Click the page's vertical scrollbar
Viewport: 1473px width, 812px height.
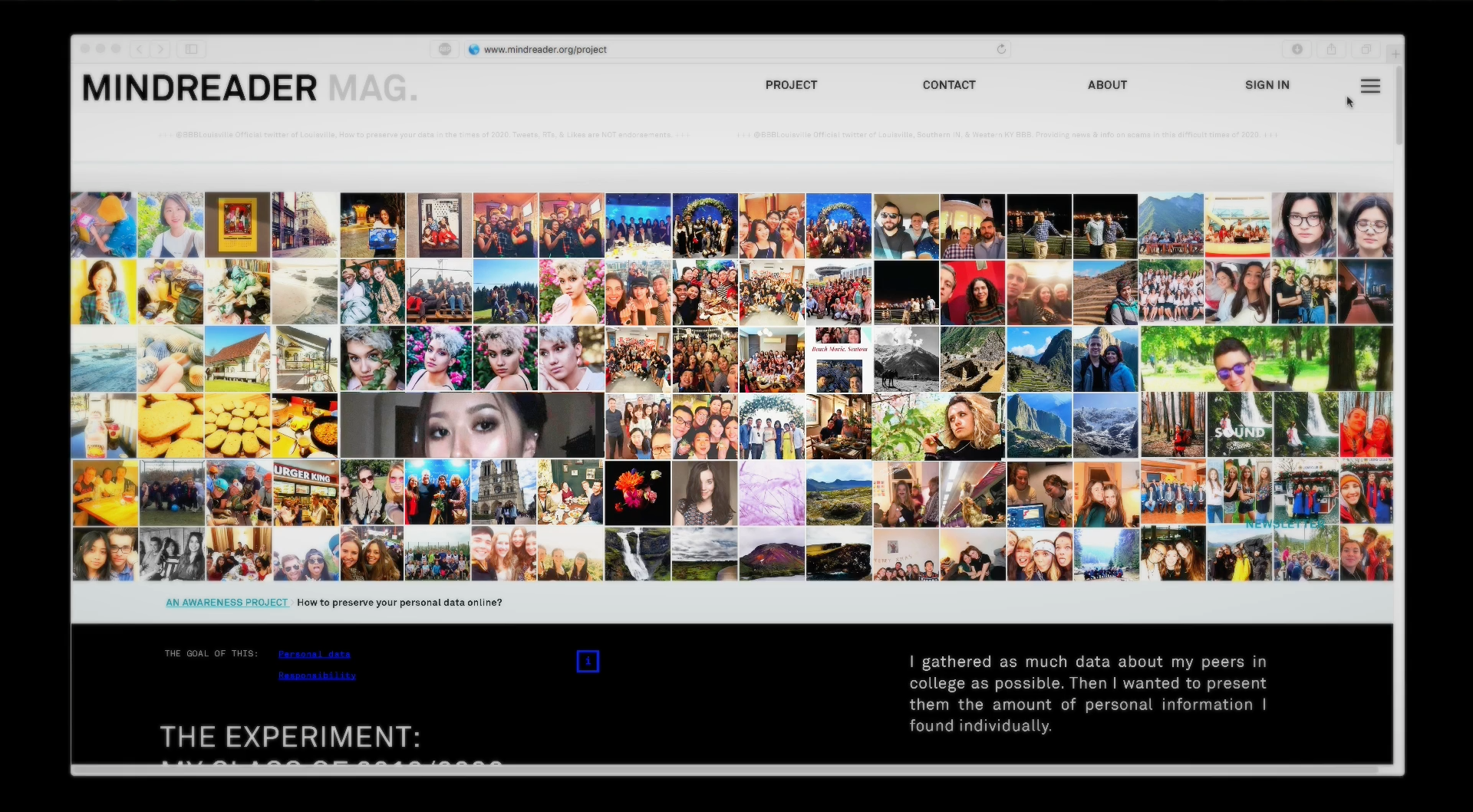click(1399, 105)
